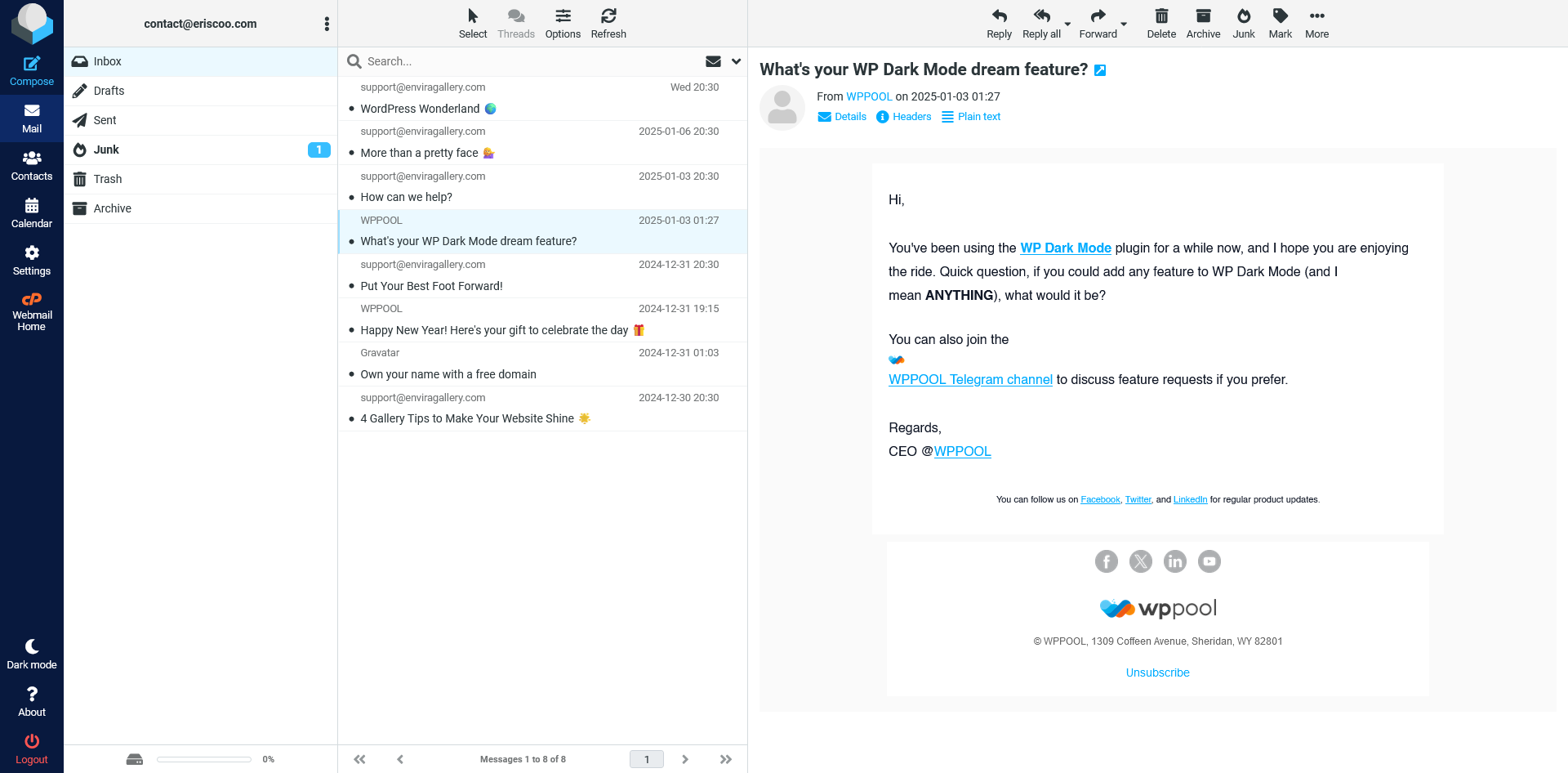Click the Unsubscribe link

[x=1157, y=672]
